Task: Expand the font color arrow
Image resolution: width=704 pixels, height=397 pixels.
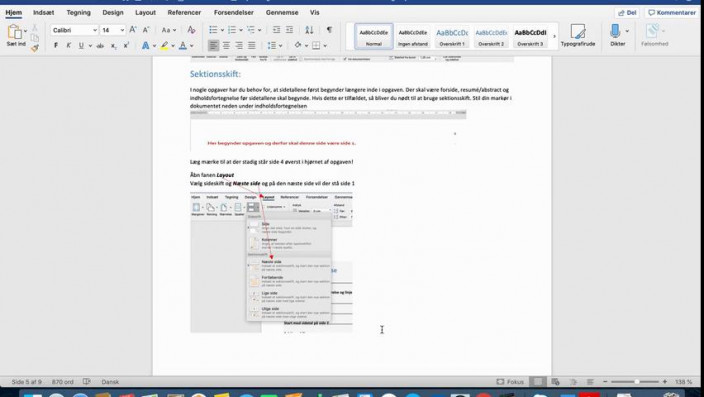Action: (x=192, y=46)
